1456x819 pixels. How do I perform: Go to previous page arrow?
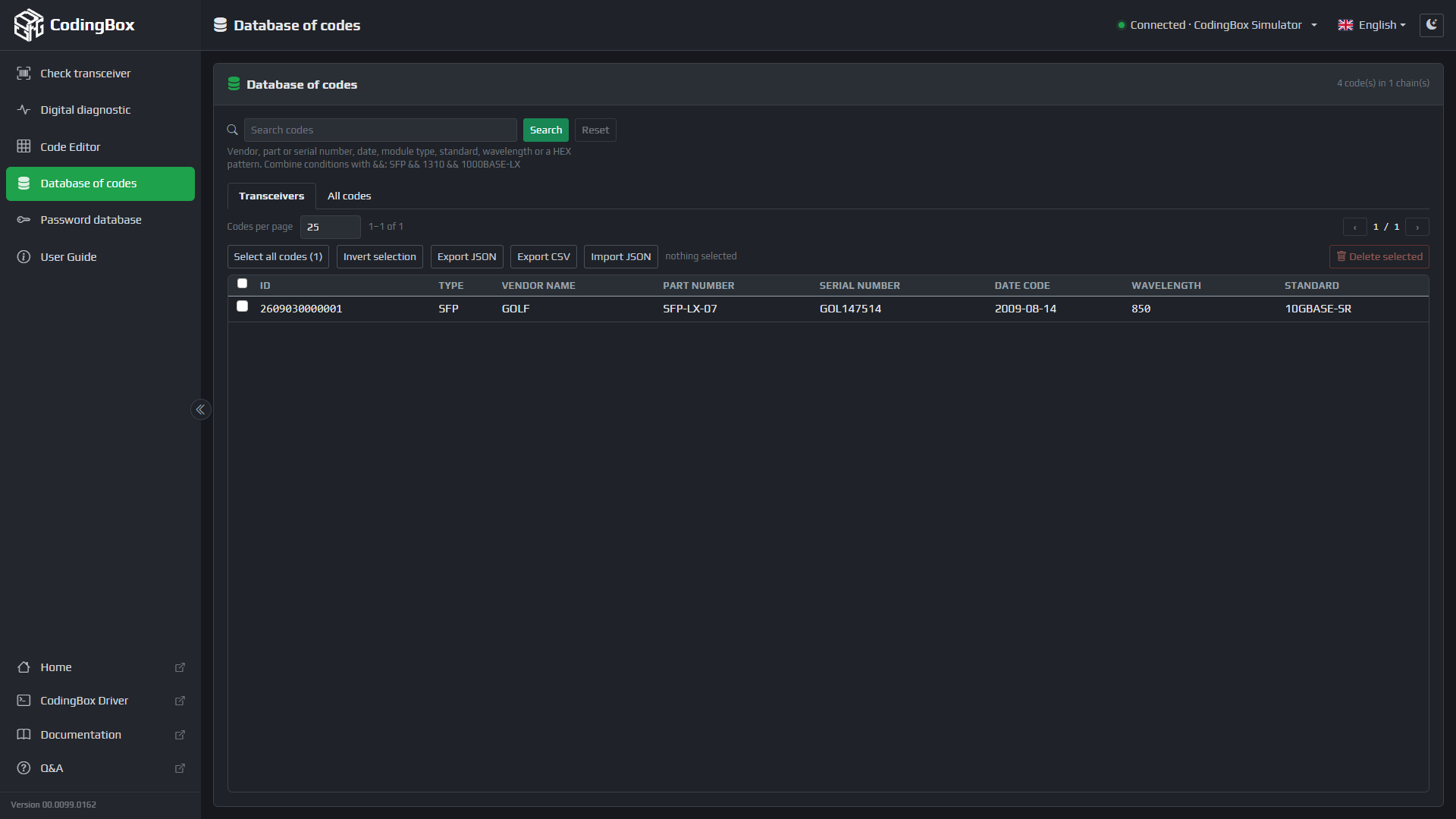click(1354, 227)
